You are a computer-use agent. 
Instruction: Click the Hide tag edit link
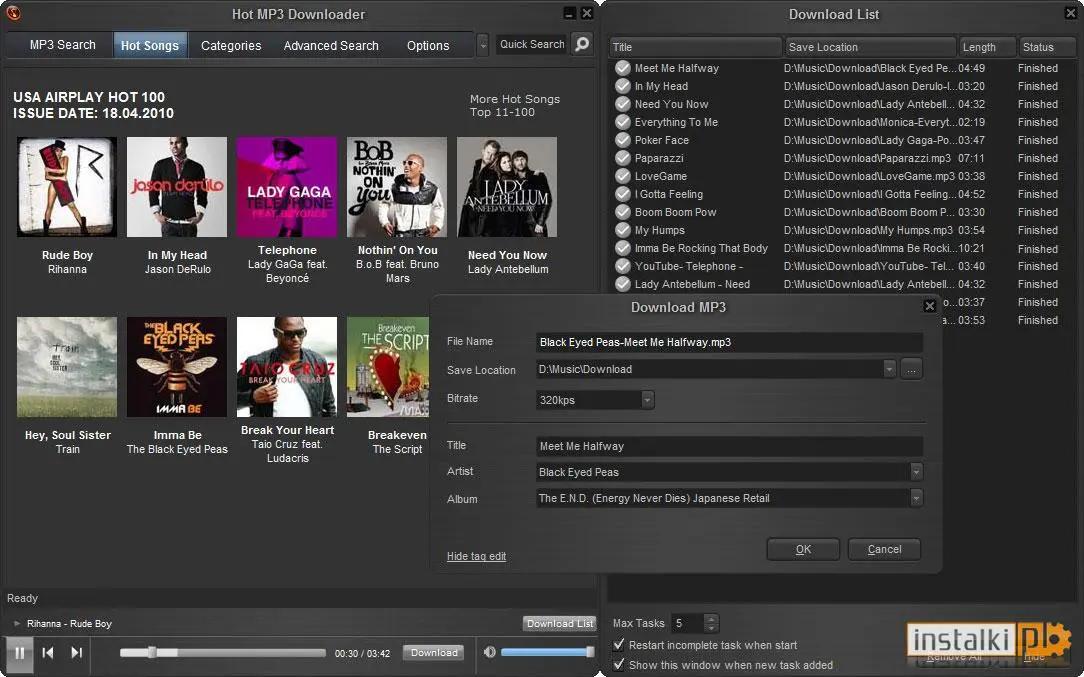[476, 556]
